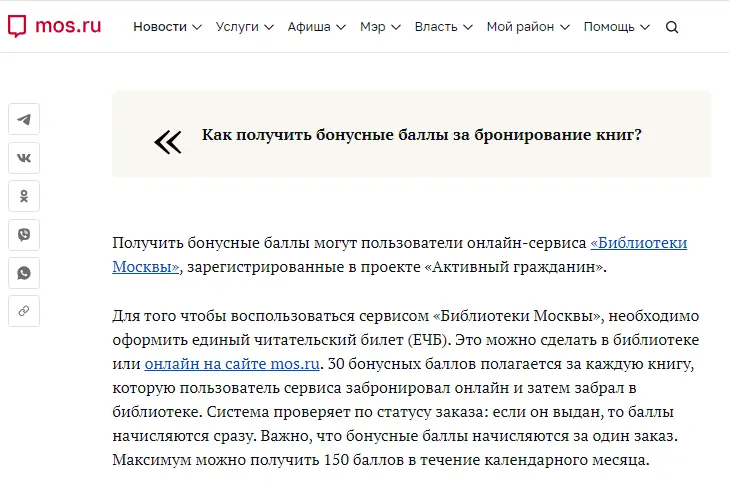Click text «Активный гражданин»
Screen dimensions: 729x489
(515, 267)
